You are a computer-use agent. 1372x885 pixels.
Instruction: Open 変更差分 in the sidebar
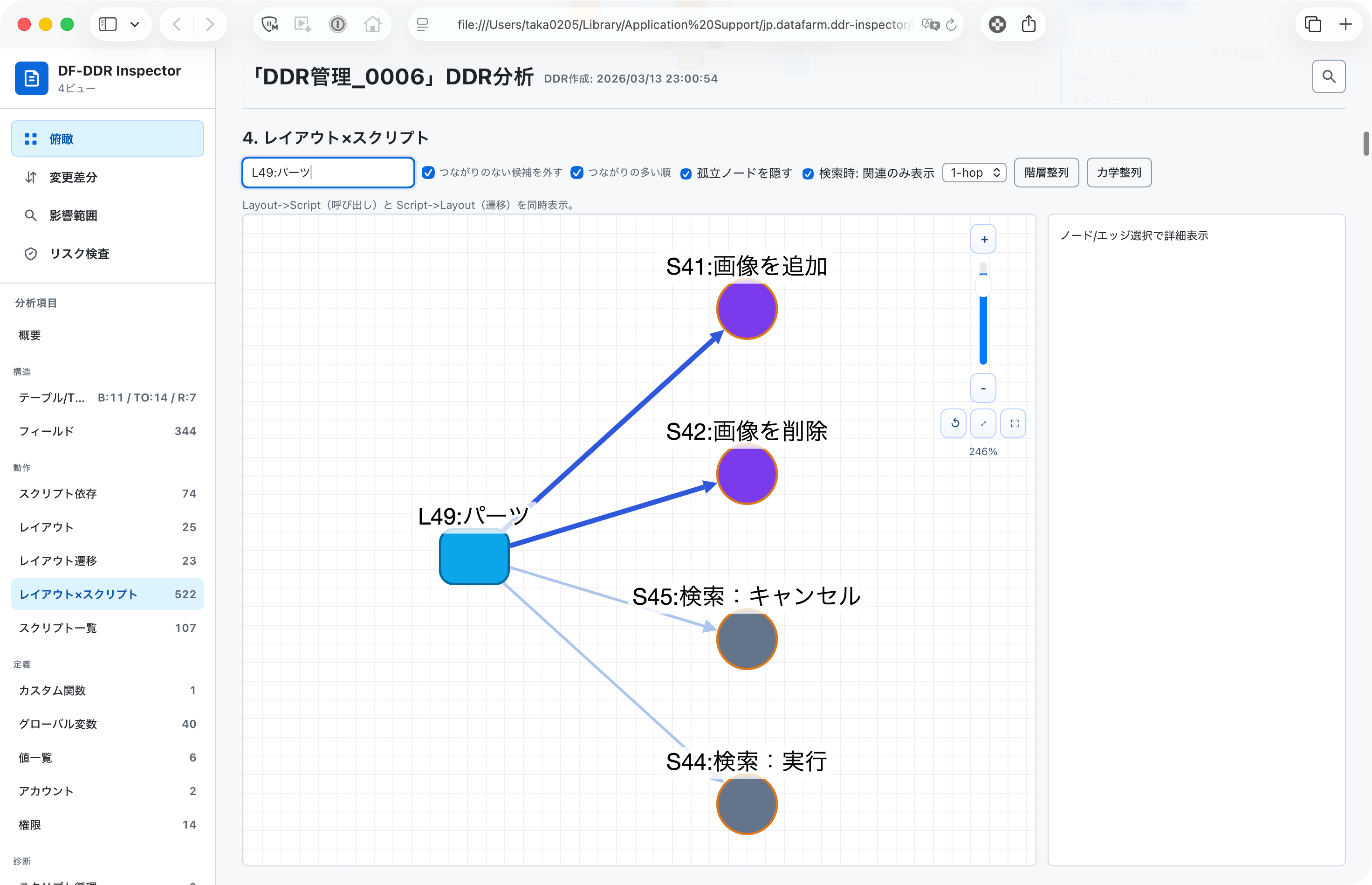coord(107,177)
